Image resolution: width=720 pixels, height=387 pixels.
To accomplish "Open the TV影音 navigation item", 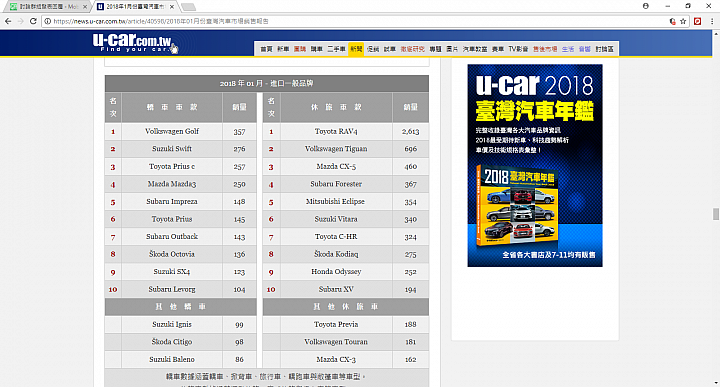I will 518,49.
